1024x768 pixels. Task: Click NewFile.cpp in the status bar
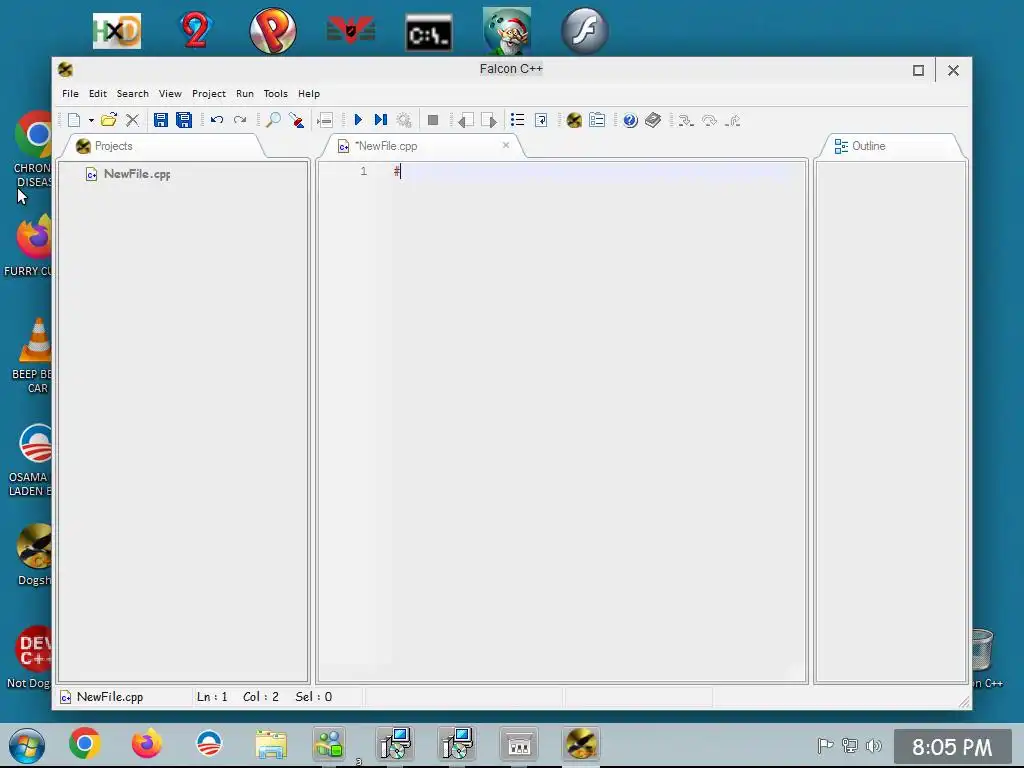coord(110,697)
